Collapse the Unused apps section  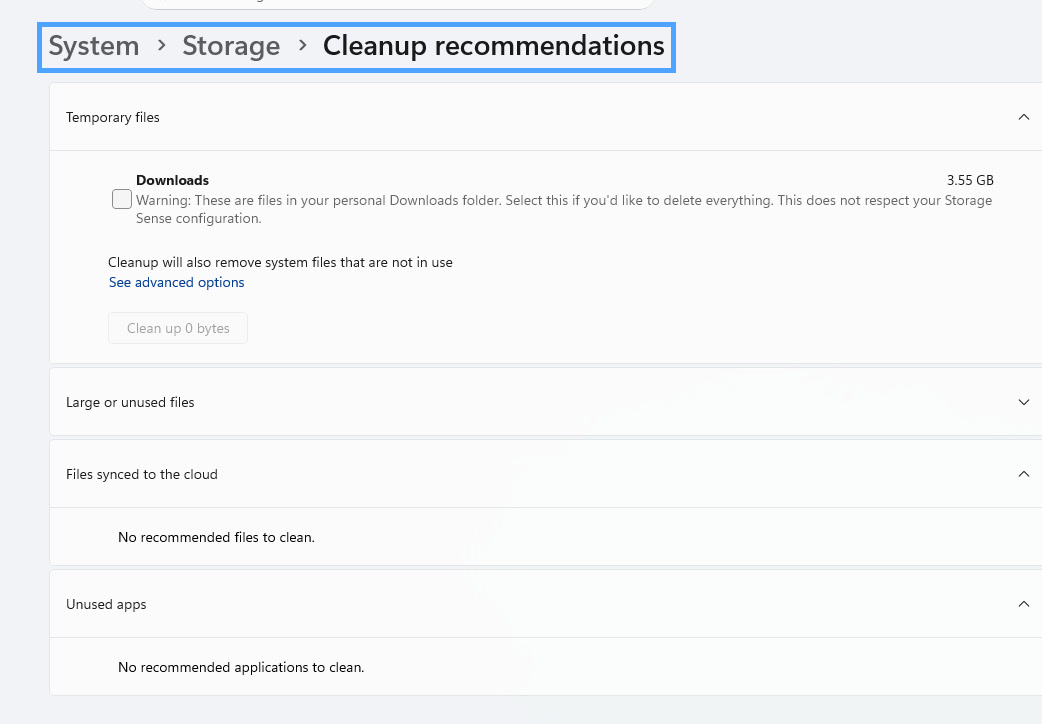1023,604
